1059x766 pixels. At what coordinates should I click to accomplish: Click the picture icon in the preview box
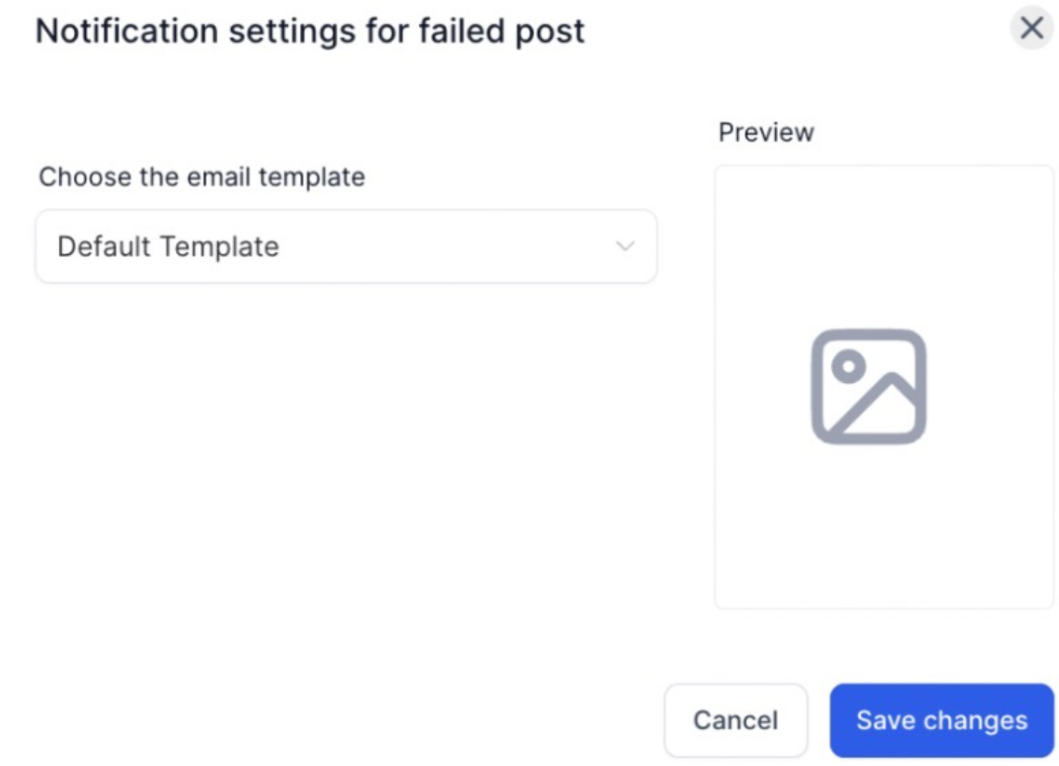coord(868,386)
